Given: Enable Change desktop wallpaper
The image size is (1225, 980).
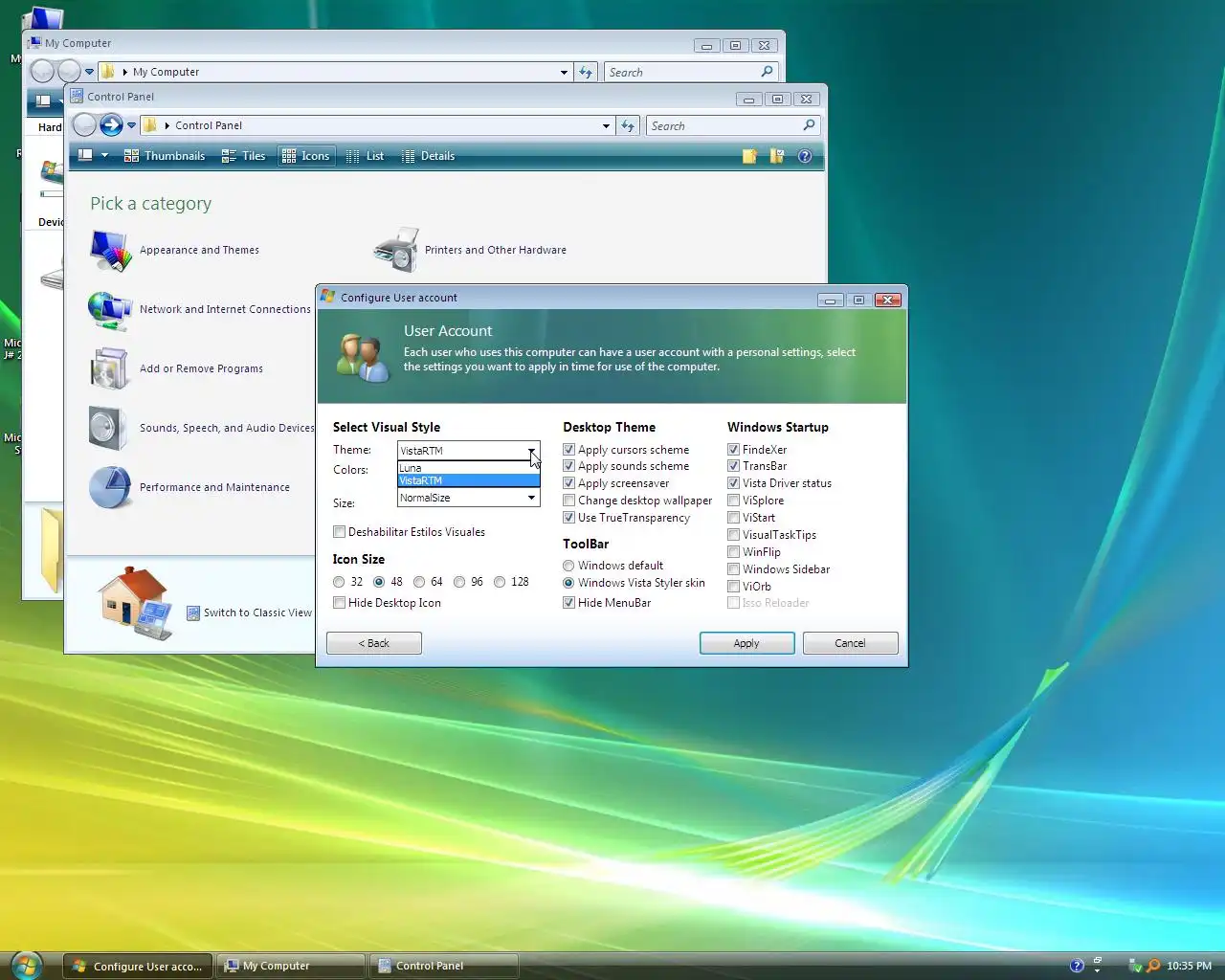Looking at the screenshot, I should [568, 501].
